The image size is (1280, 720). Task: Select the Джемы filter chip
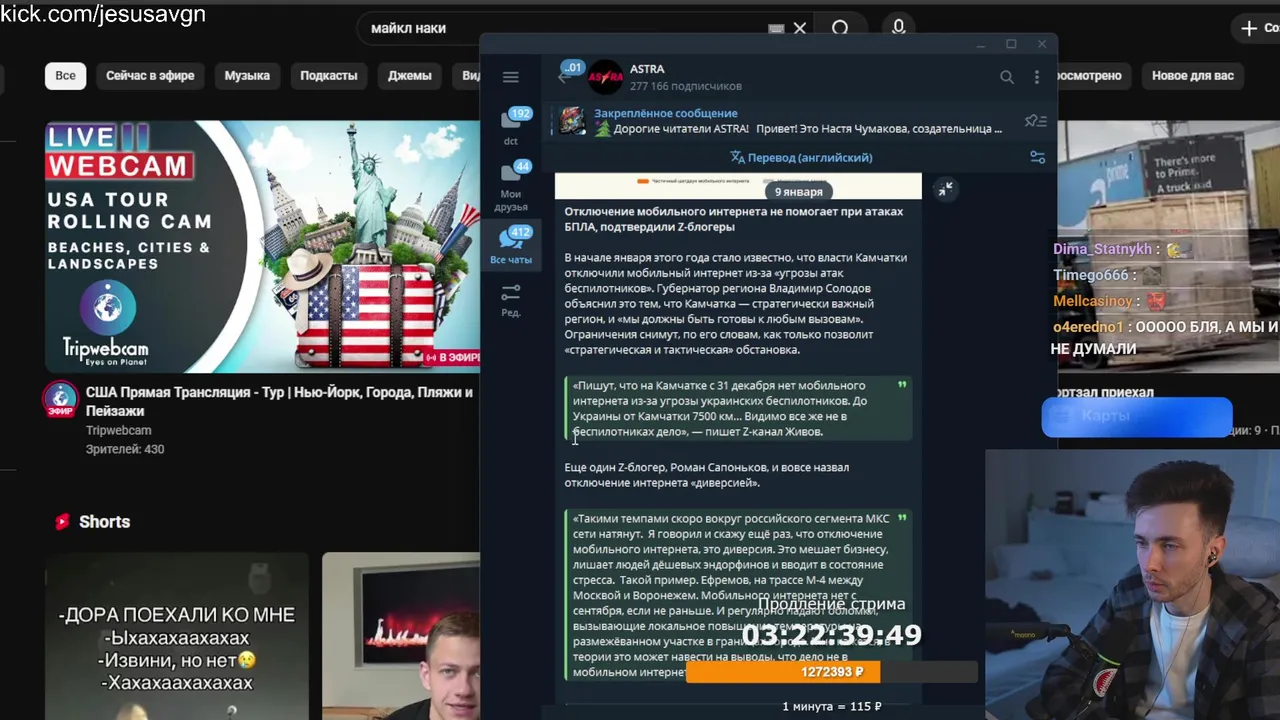pos(409,76)
